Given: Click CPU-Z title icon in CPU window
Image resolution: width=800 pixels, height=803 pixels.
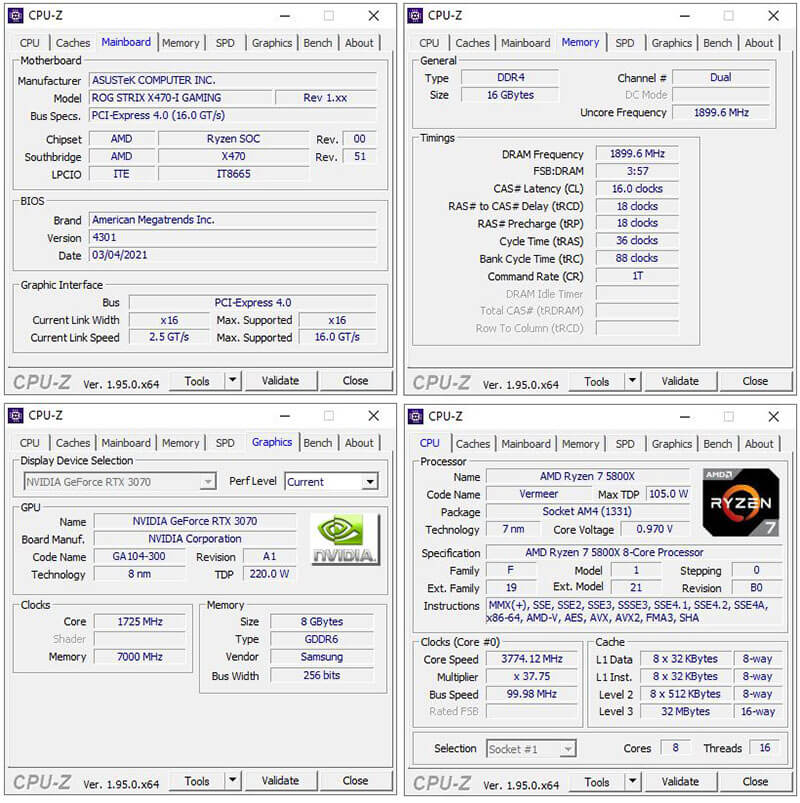Looking at the screenshot, I should coord(415,416).
